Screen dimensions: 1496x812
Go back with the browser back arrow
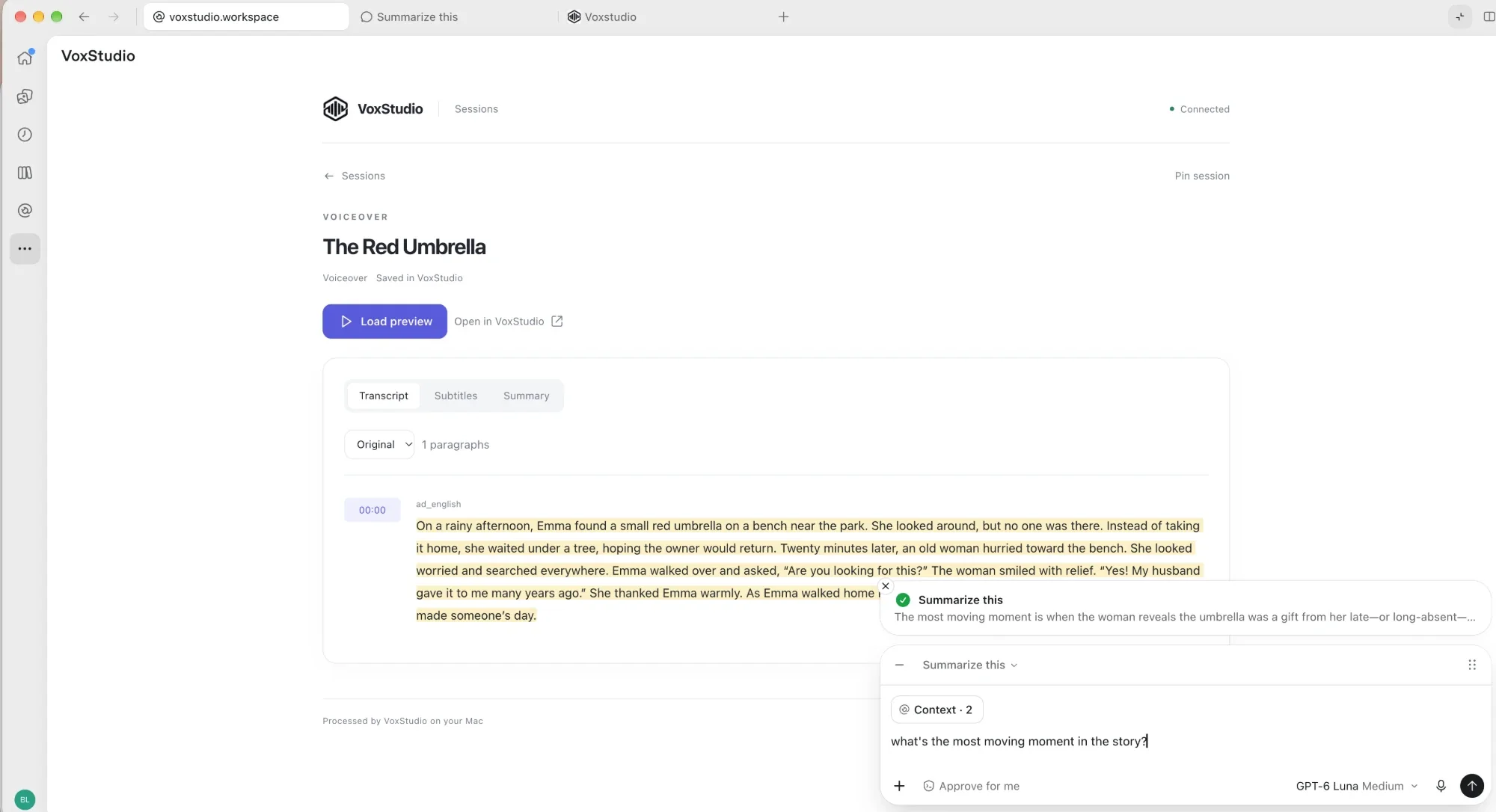pyautogui.click(x=84, y=16)
